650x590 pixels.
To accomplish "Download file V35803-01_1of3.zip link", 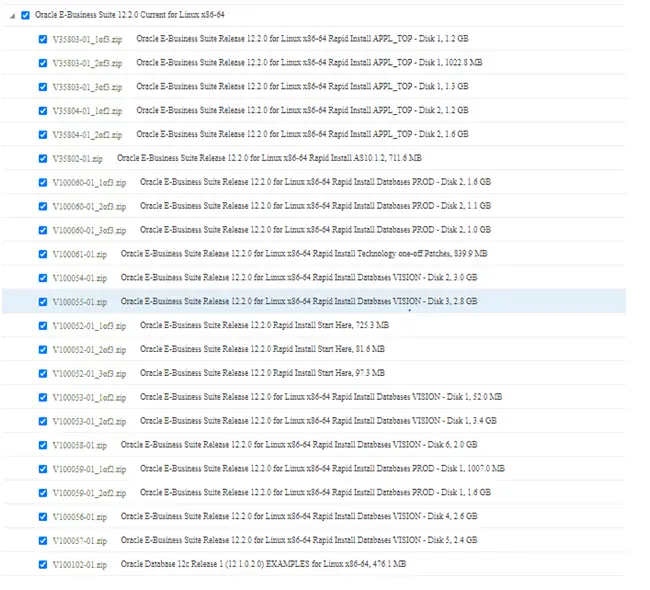I will point(87,39).
